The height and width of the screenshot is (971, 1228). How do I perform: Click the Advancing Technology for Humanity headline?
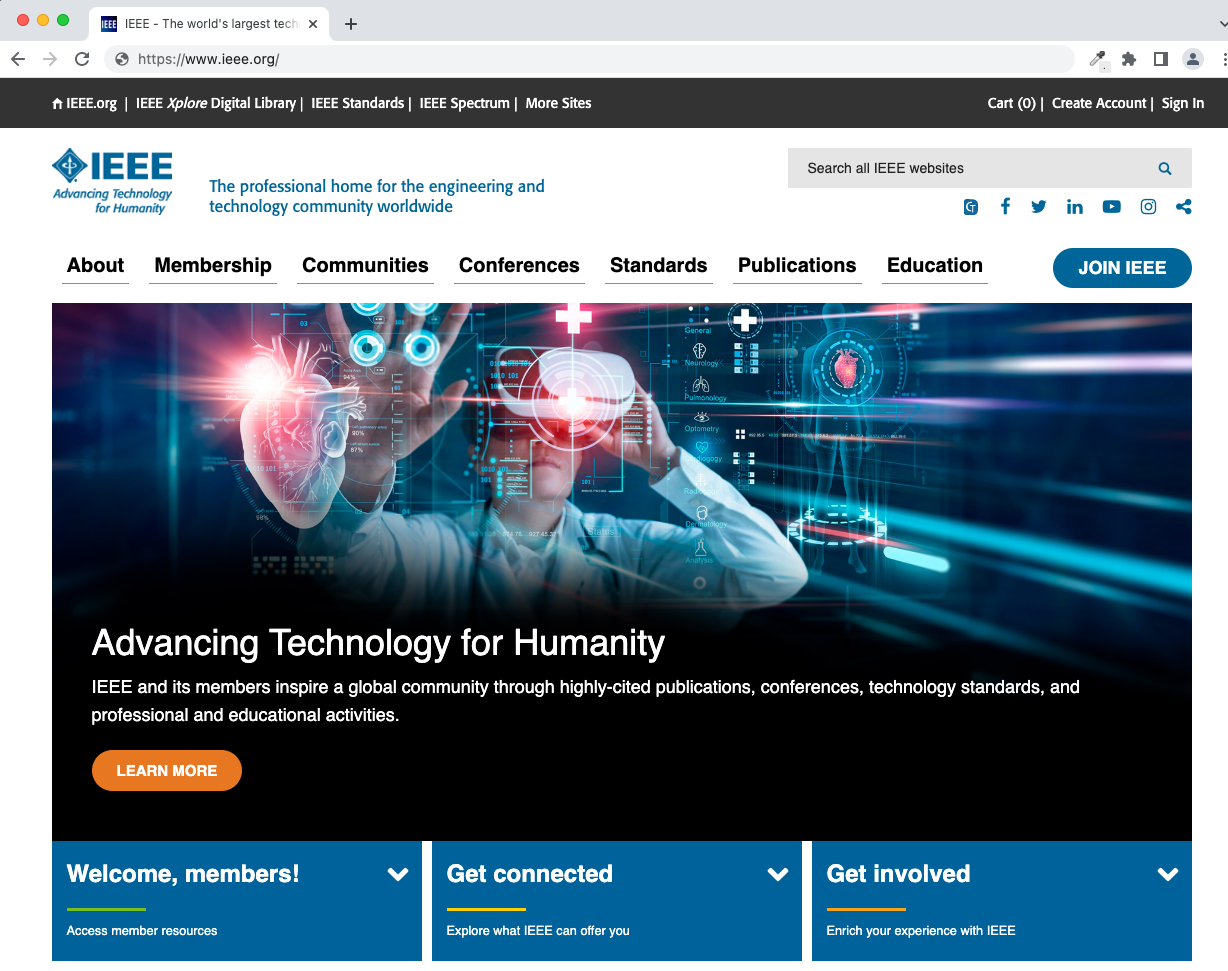pyautogui.click(x=378, y=643)
